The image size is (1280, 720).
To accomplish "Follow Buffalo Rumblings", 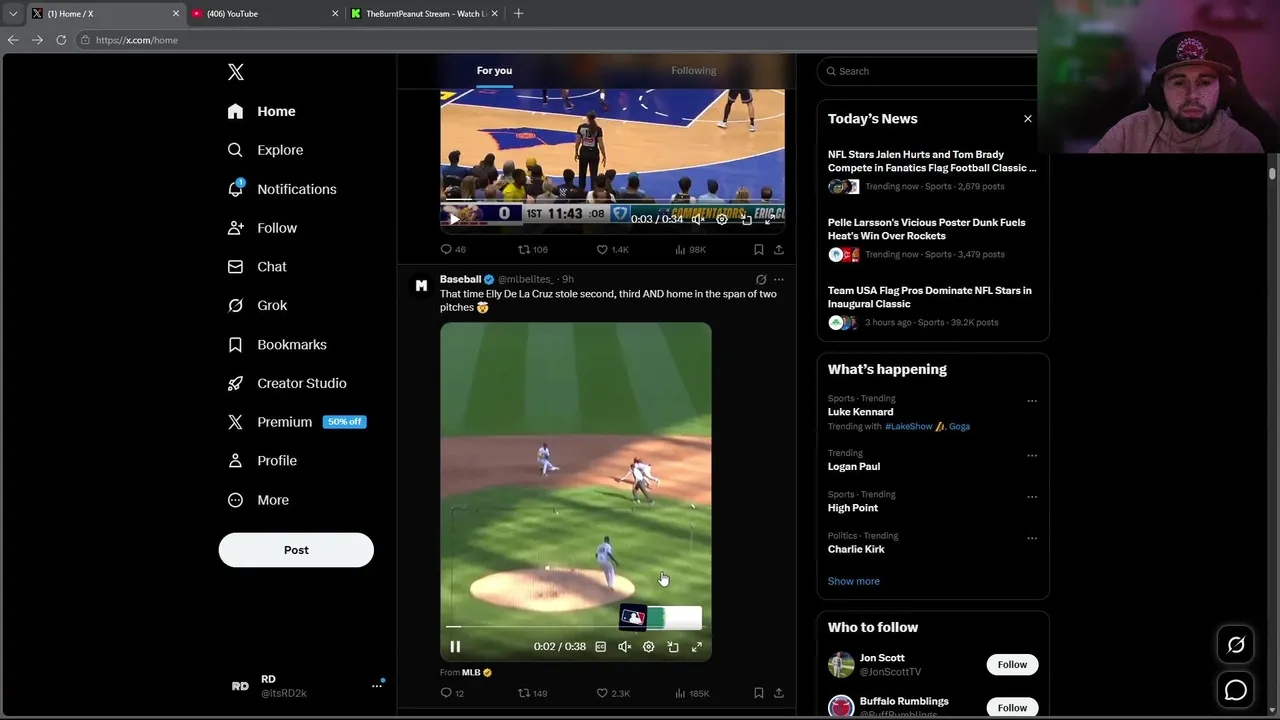I will [x=1012, y=708].
